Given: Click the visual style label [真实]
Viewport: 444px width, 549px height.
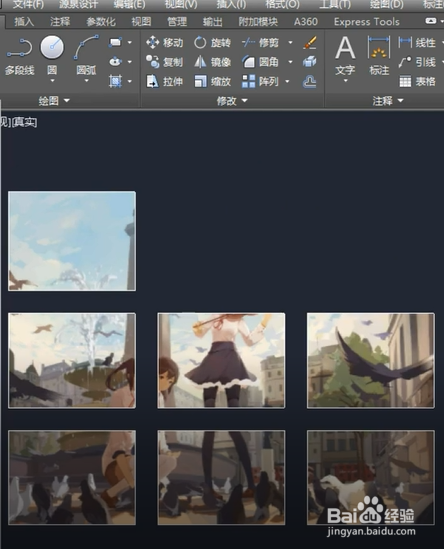Looking at the screenshot, I should coord(25,122).
